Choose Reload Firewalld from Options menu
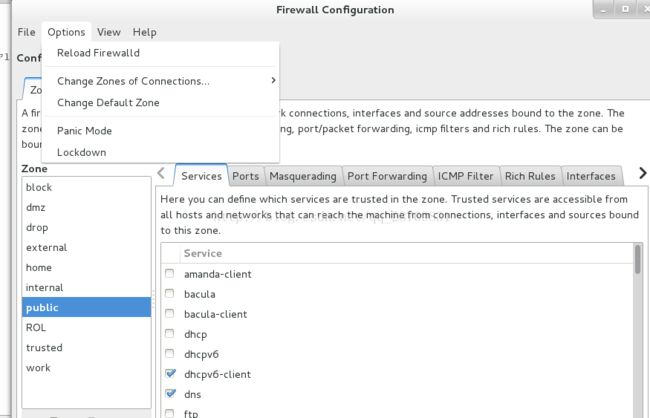 [160, 53]
